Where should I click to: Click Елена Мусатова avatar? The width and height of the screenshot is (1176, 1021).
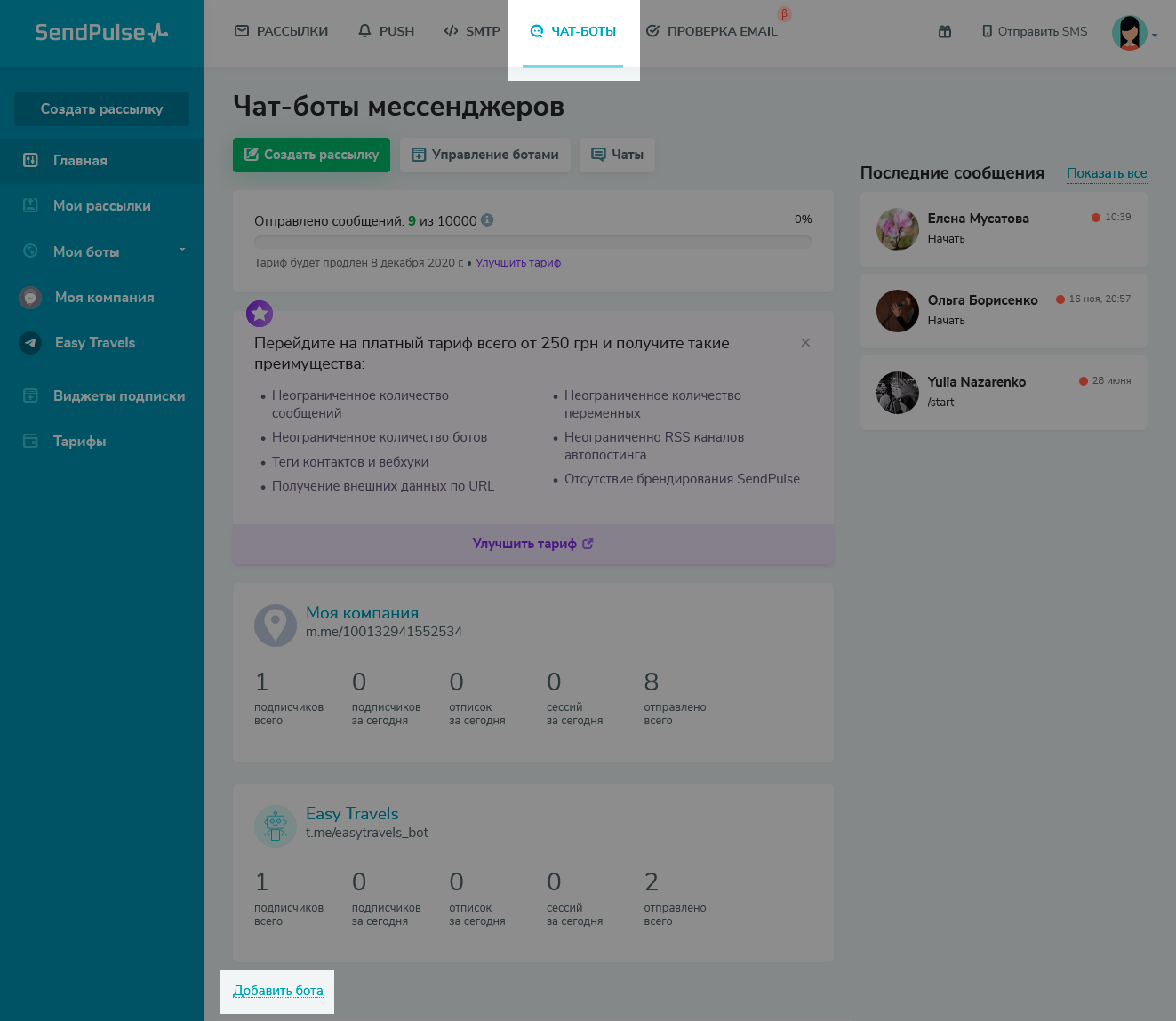point(898,229)
